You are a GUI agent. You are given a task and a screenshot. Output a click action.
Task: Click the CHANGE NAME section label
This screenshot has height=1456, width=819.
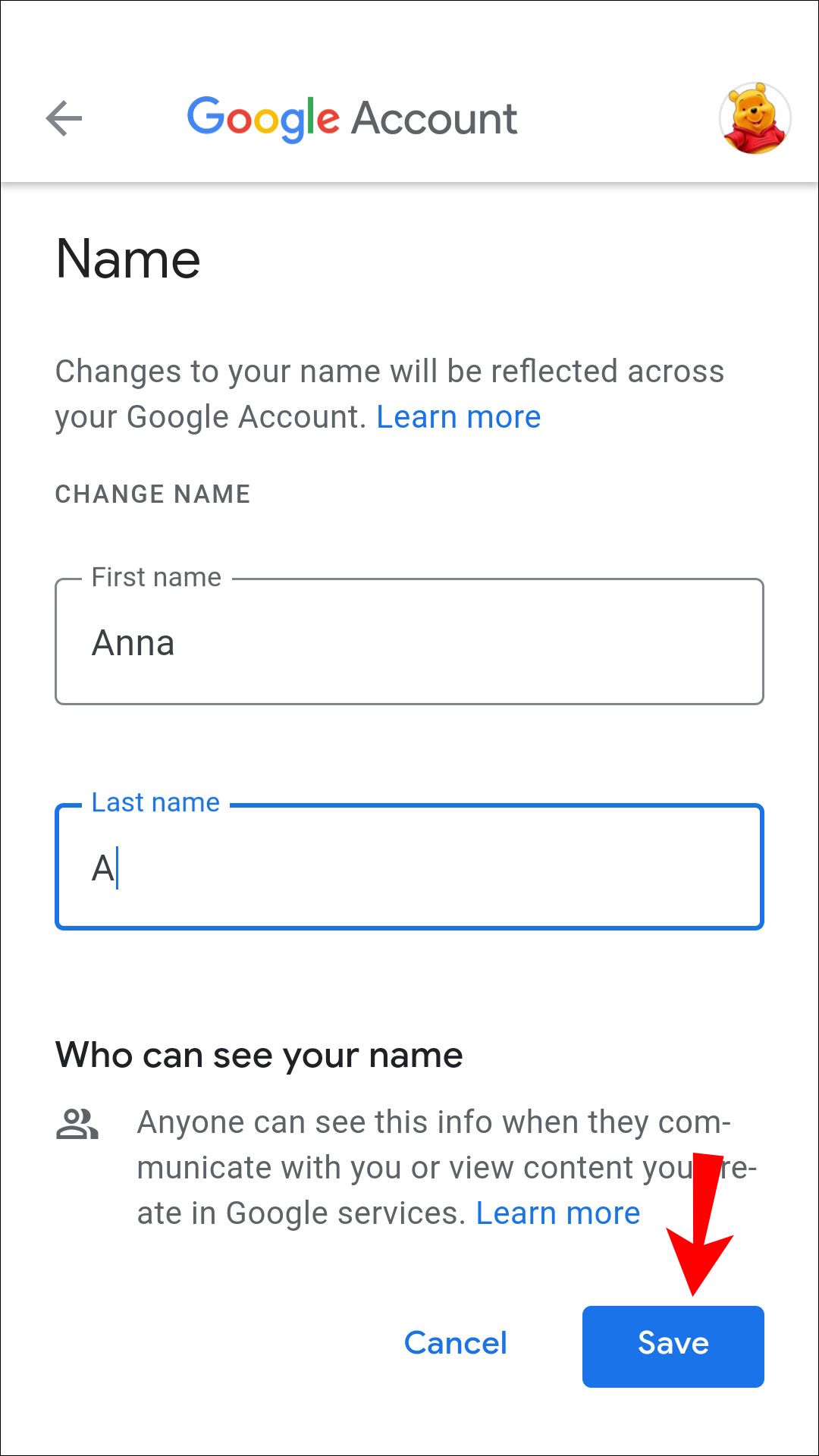(152, 494)
